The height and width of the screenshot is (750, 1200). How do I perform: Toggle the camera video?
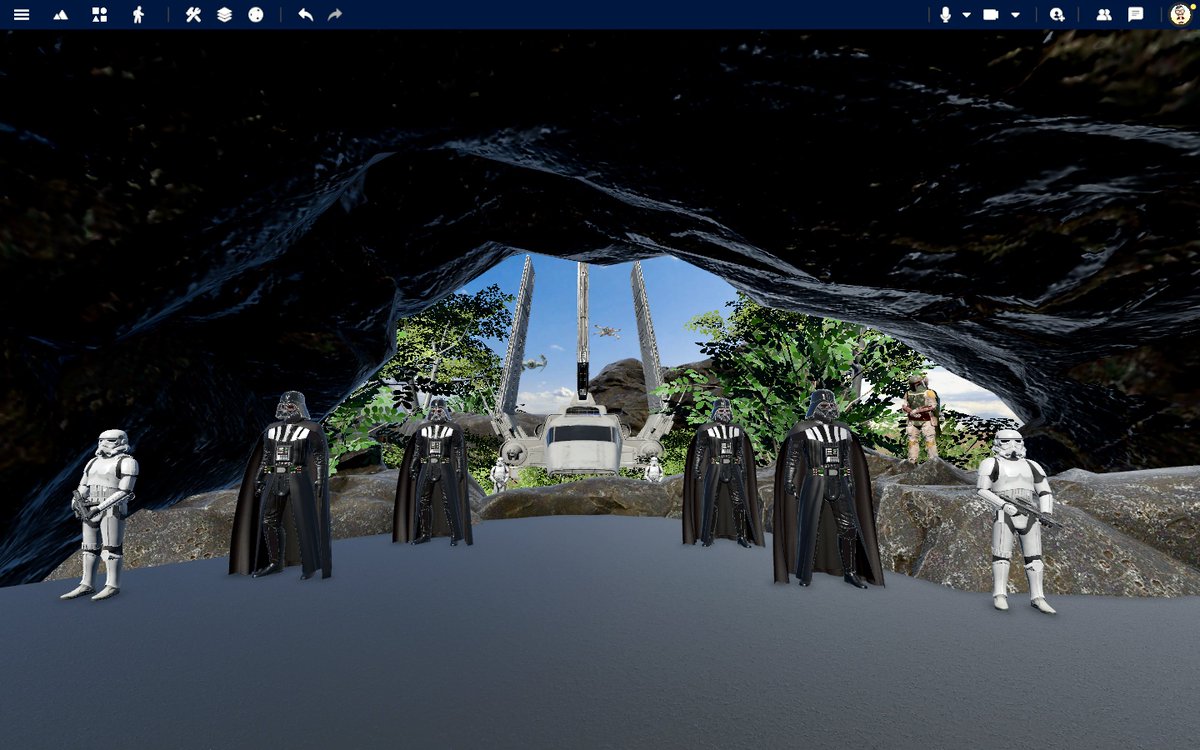(991, 15)
